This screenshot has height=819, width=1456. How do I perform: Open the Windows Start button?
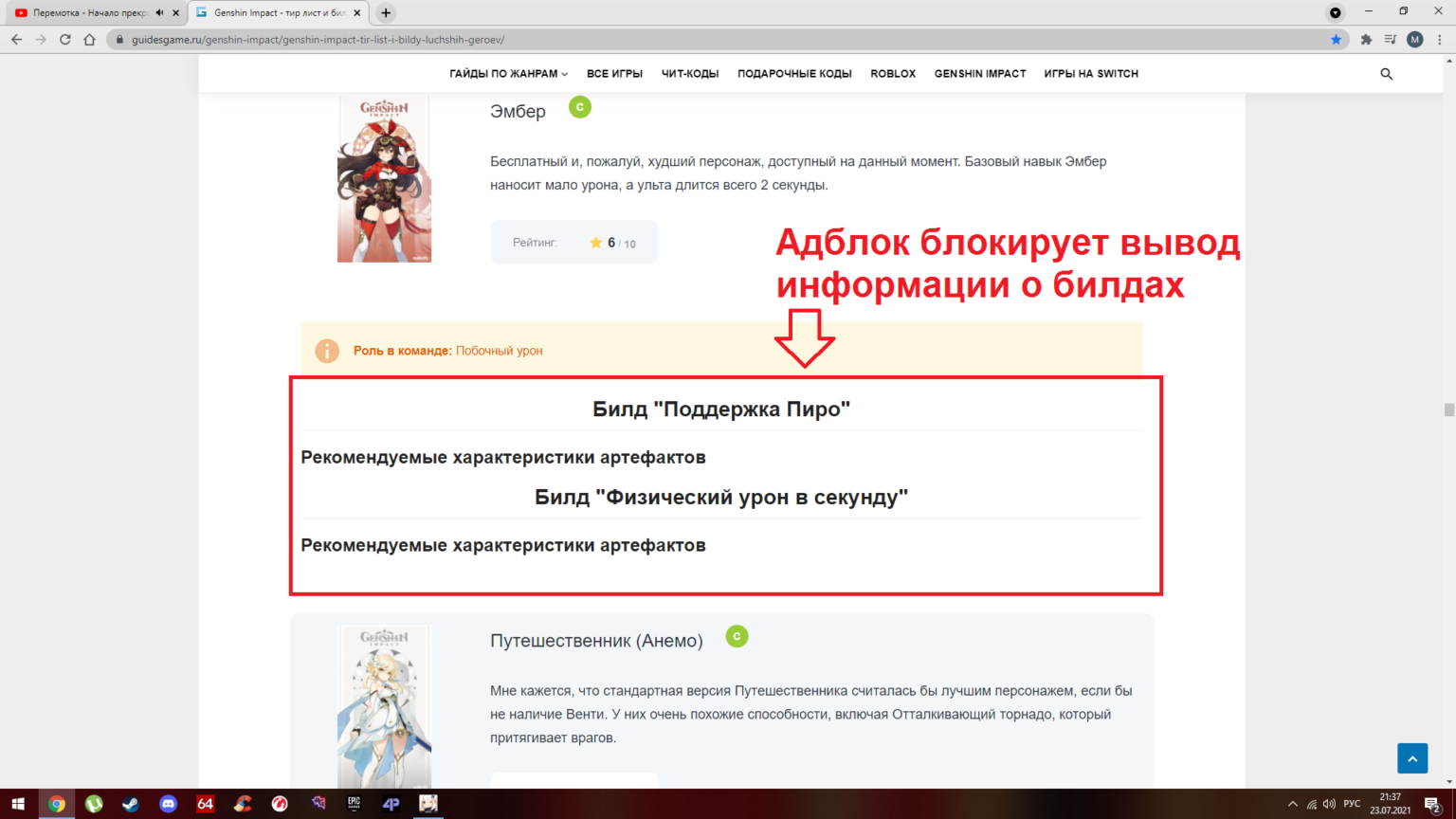point(18,804)
